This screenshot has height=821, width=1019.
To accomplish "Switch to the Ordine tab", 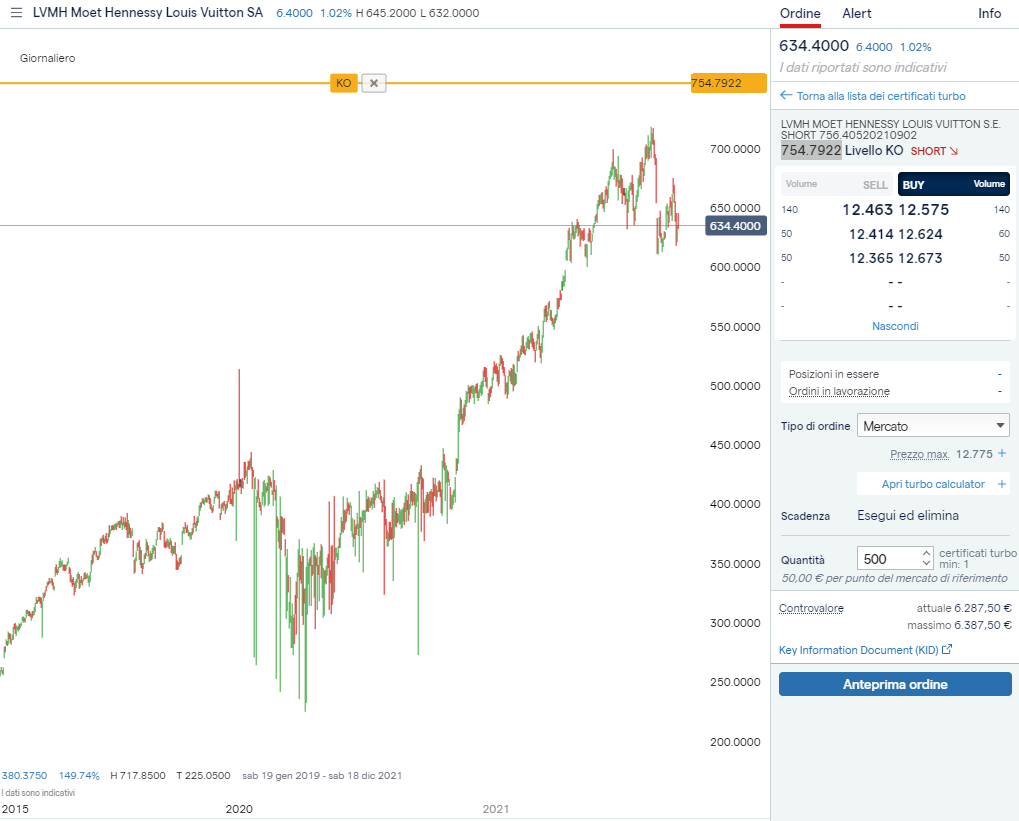I will 800,13.
